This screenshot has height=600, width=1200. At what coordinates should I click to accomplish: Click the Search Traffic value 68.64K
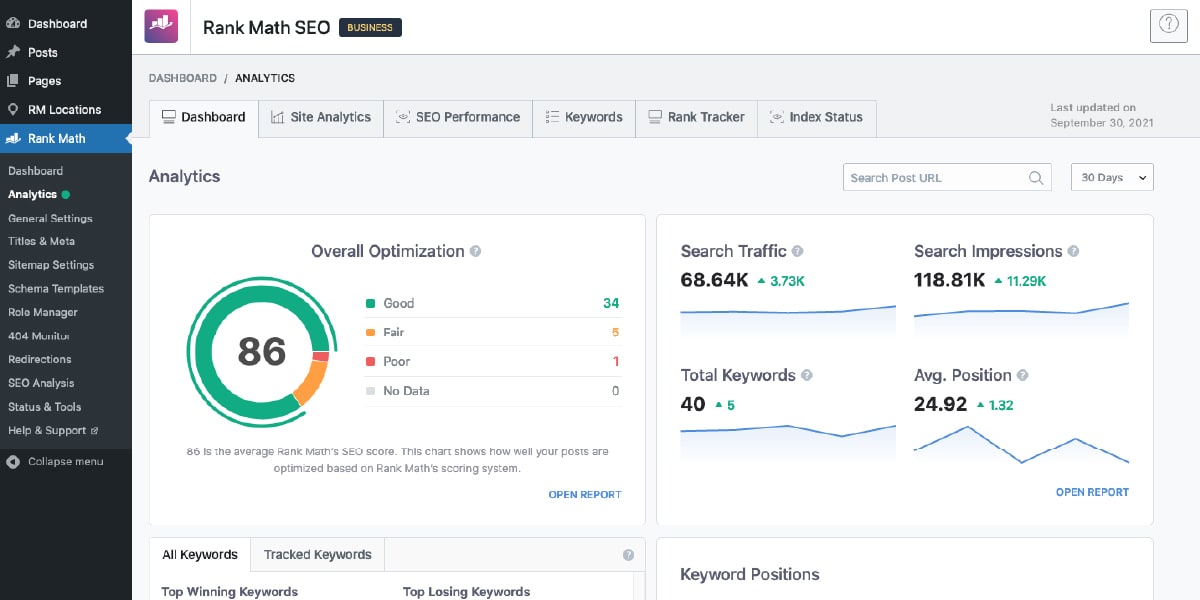(714, 280)
